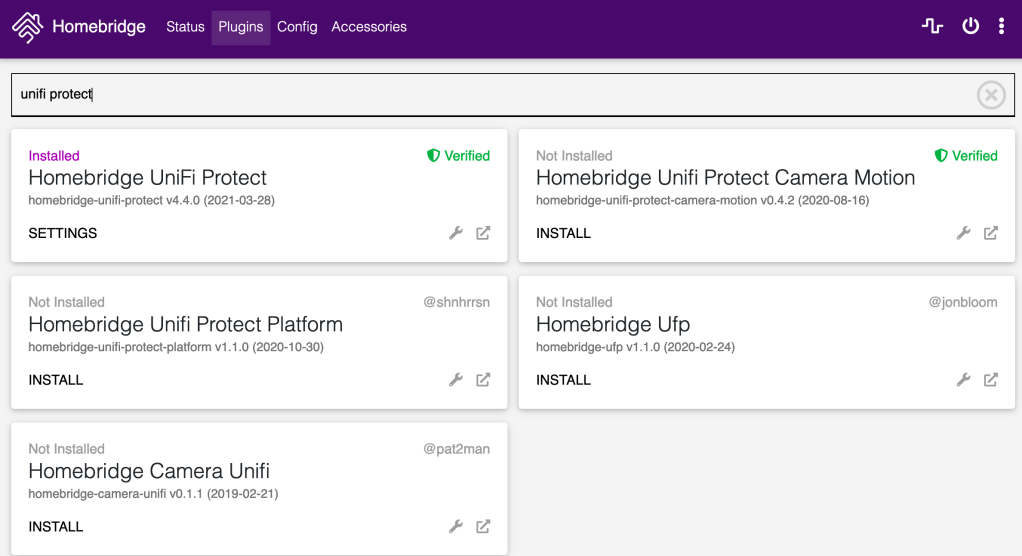Open the terminal/activity pulse icon
1022x556 pixels.
coord(932,27)
